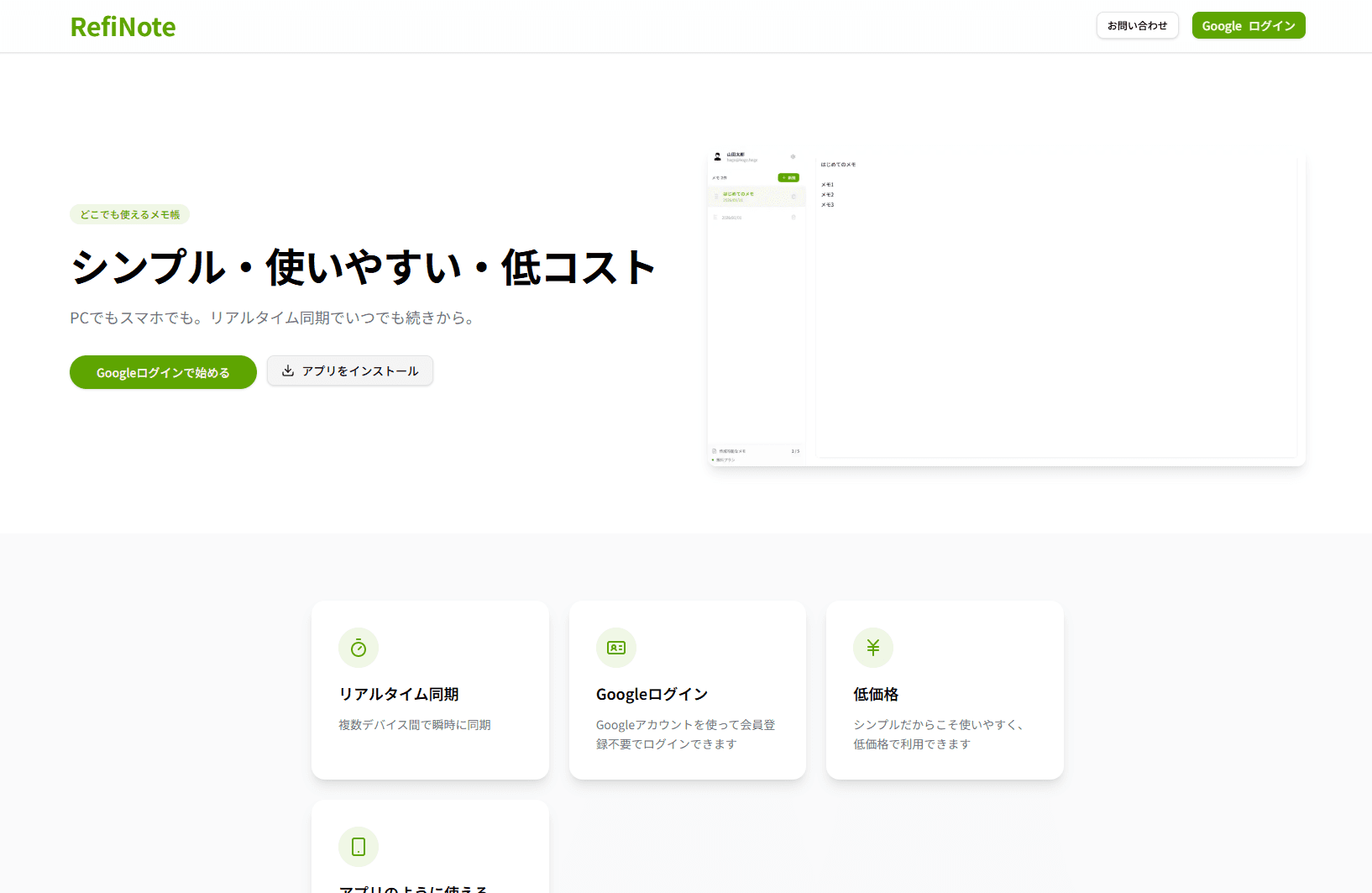This screenshot has height=893, width=1372.
Task: Click the シンプルだからこそ使いやすく description text
Action: [x=939, y=734]
